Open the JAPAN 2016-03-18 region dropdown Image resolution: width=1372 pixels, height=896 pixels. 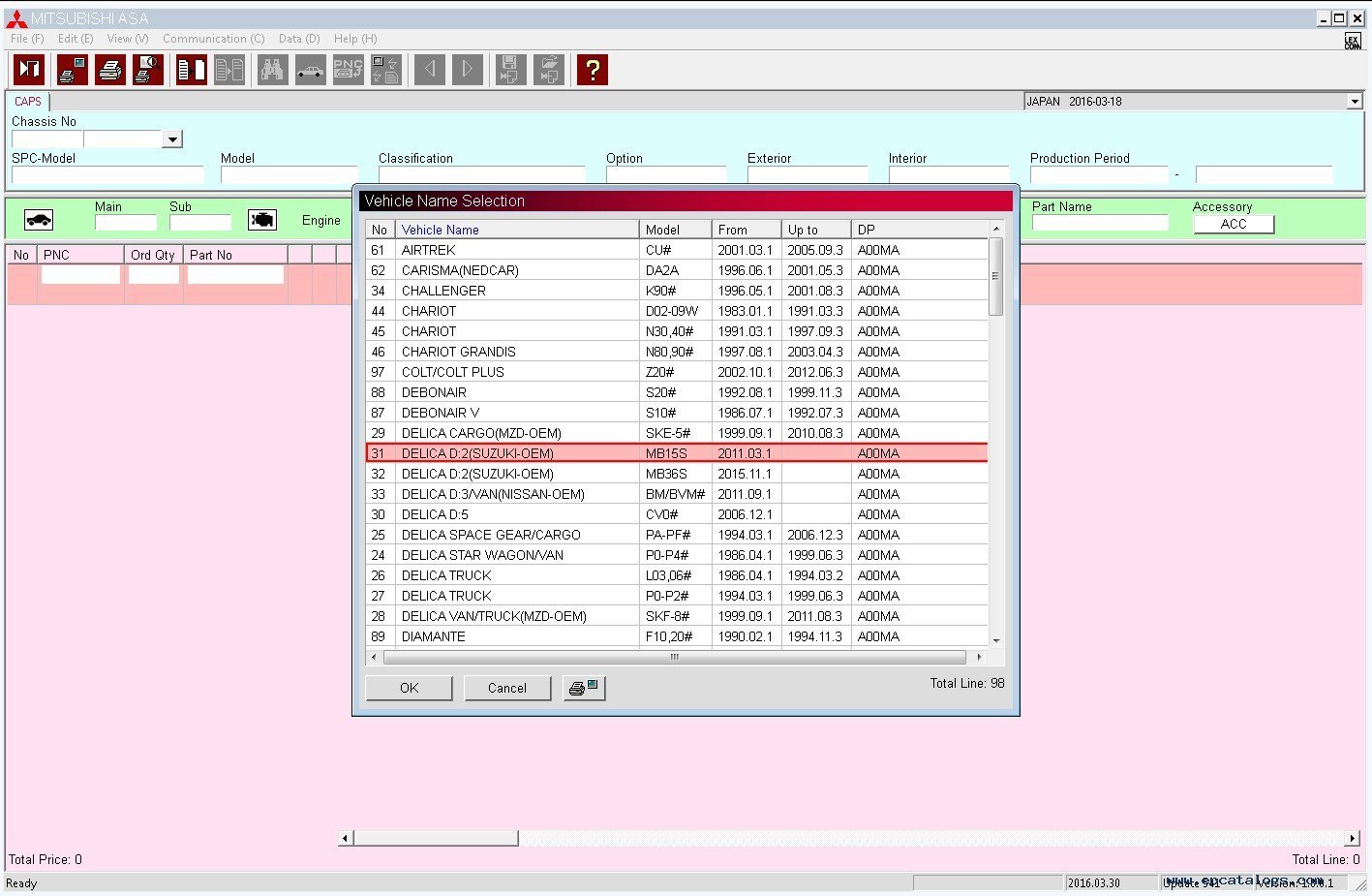[1355, 101]
